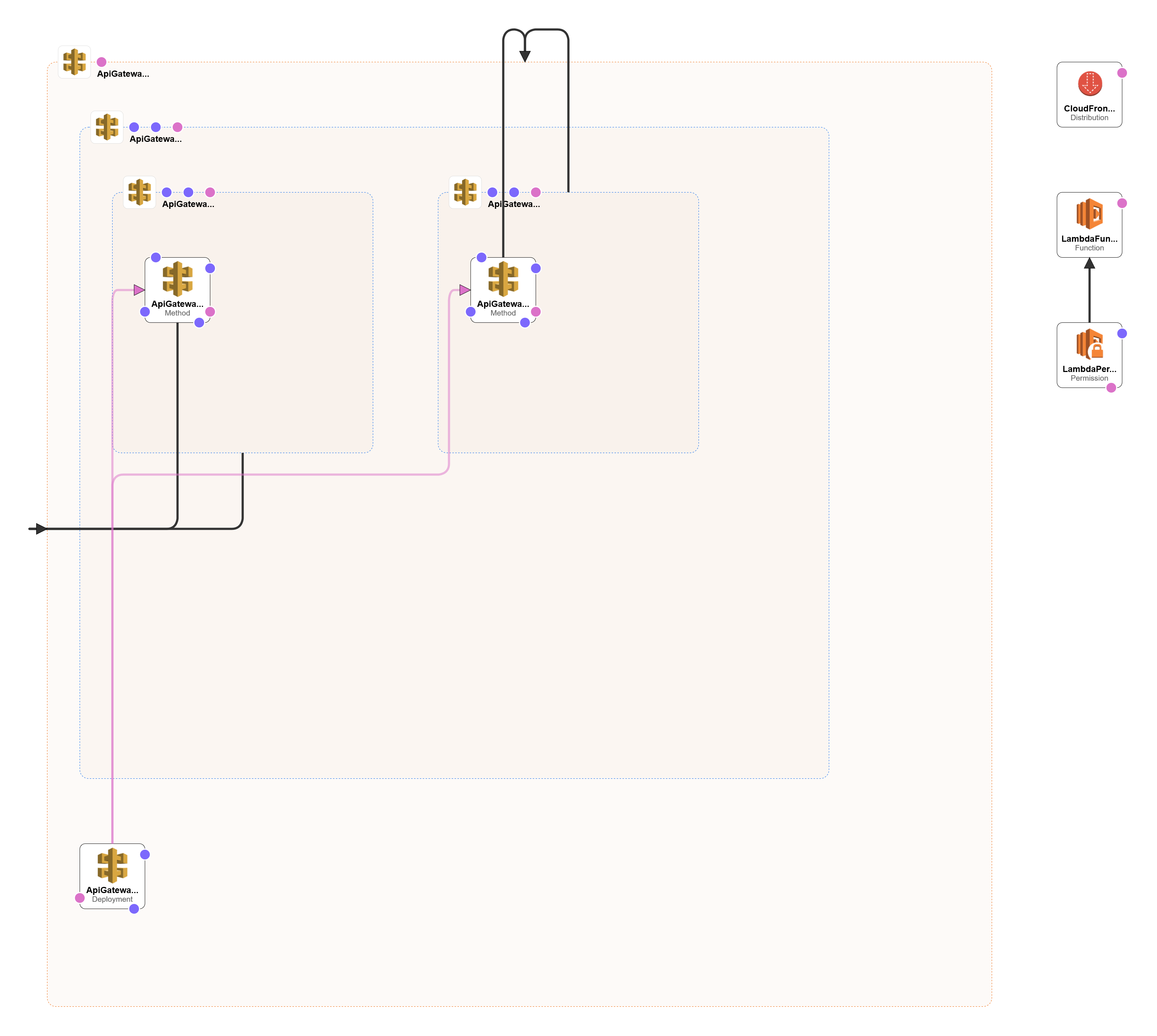Image resolution: width=1157 pixels, height=1036 pixels.
Task: Toggle the pink port on CloudFront node
Action: (x=1122, y=72)
